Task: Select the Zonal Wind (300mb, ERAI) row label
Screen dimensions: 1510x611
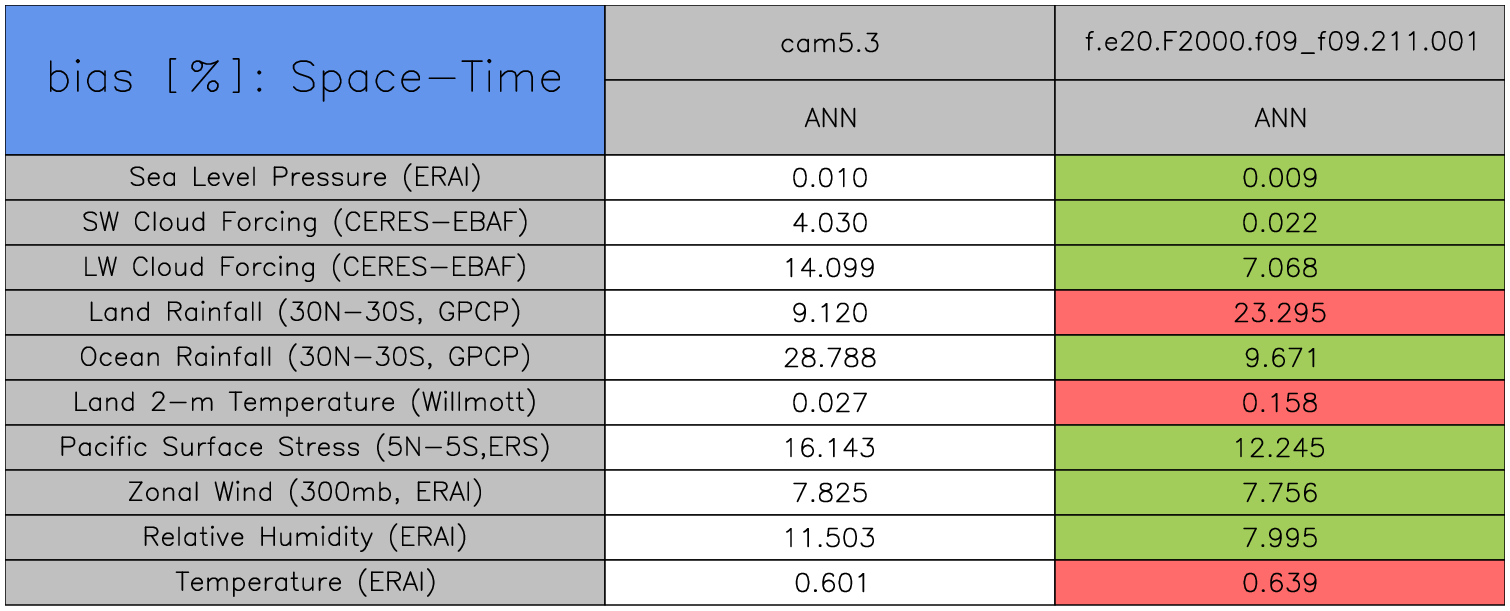Action: click(x=304, y=493)
